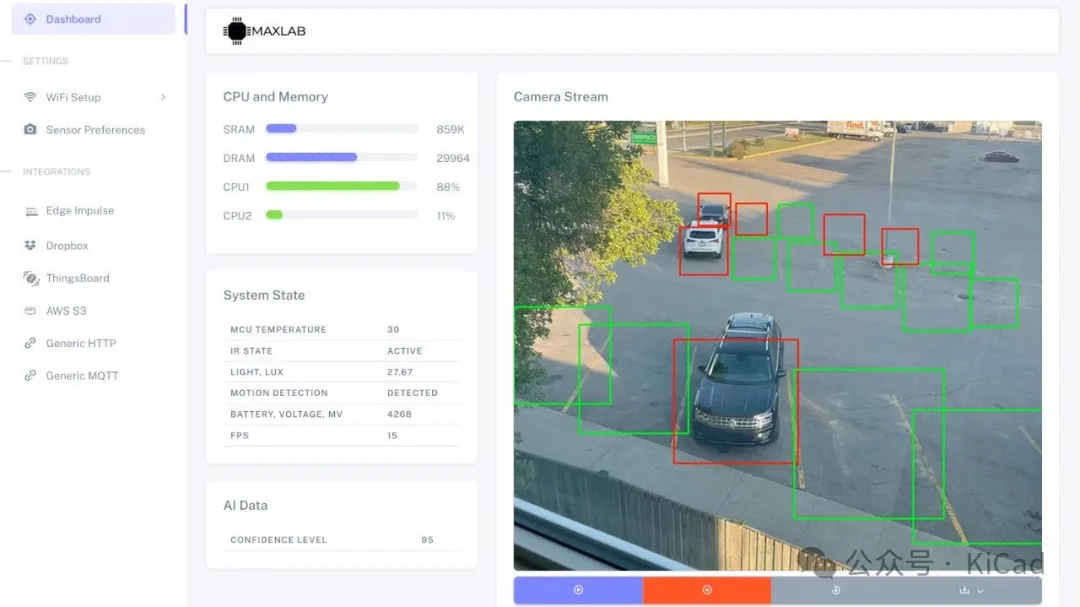The image size is (1080, 607).
Task: Click the DRAM usage bar
Action: tap(311, 158)
